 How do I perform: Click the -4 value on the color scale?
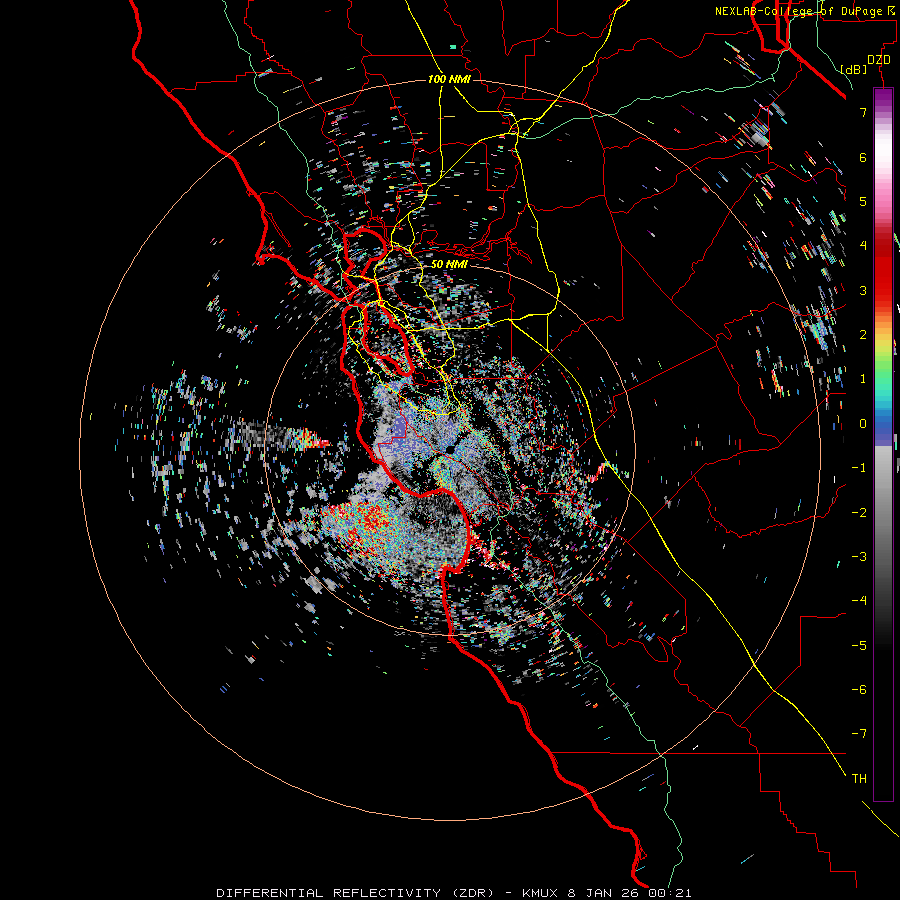(x=859, y=601)
